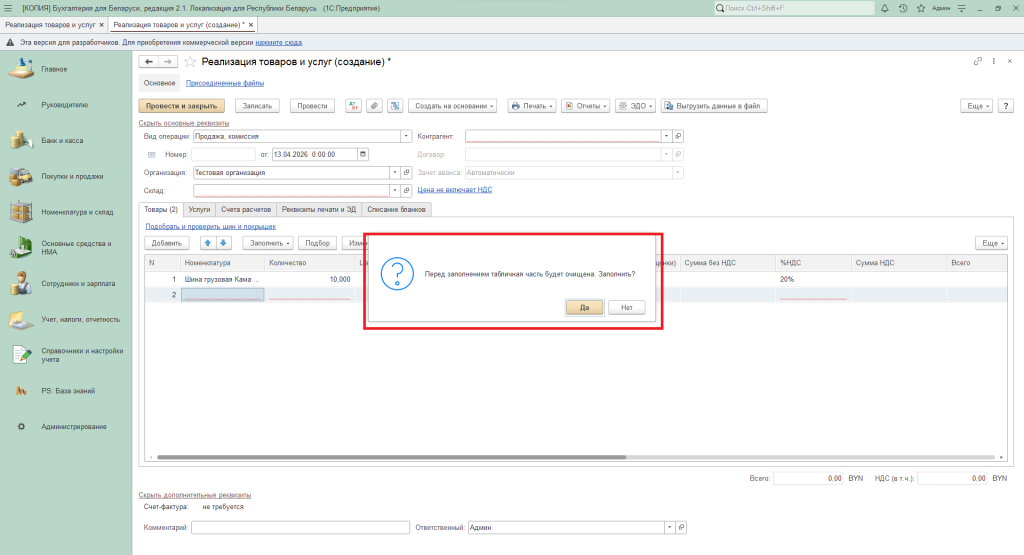Click the Дт/Кт postings icon
The height and width of the screenshot is (555, 1024).
point(353,105)
